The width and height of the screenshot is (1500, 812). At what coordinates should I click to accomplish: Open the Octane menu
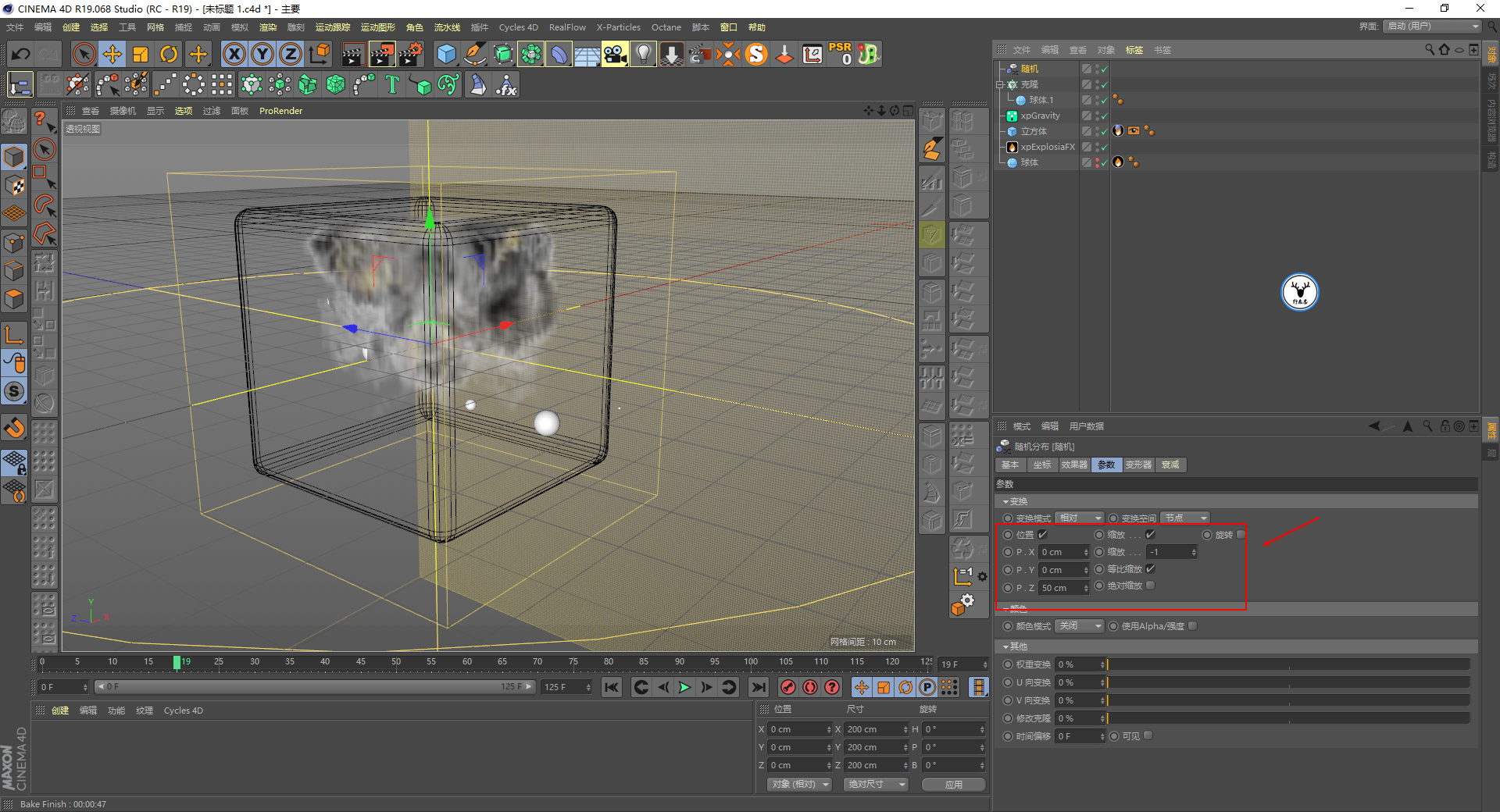point(666,27)
